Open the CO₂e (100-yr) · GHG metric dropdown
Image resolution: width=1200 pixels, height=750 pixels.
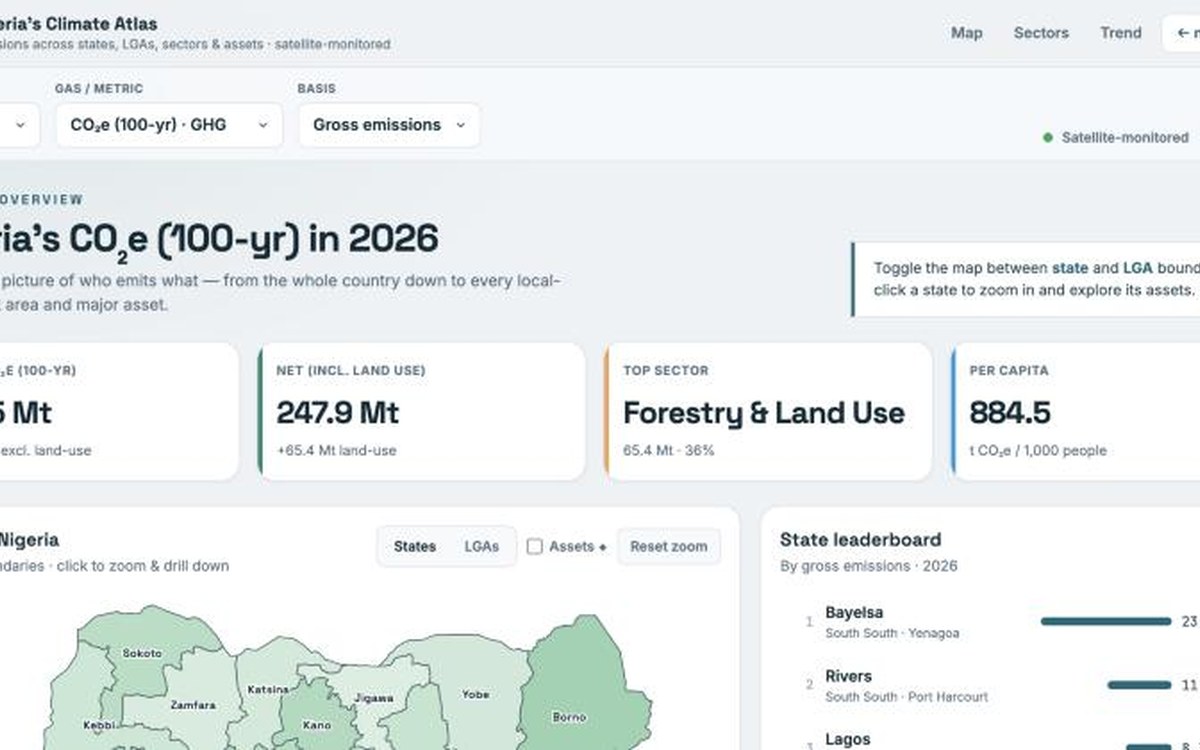pyautogui.click(x=169, y=125)
